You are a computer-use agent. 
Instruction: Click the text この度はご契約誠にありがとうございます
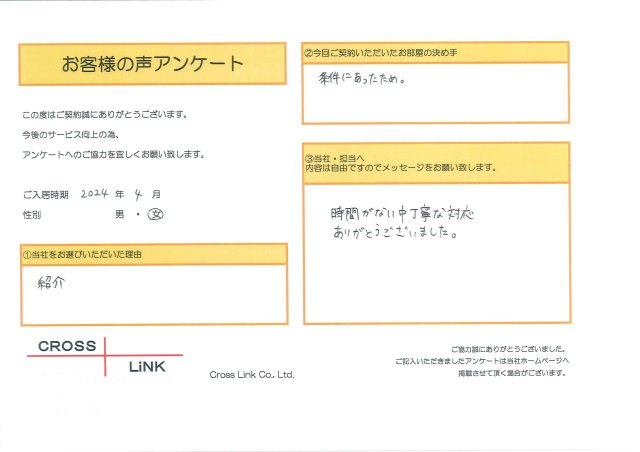tap(105, 115)
